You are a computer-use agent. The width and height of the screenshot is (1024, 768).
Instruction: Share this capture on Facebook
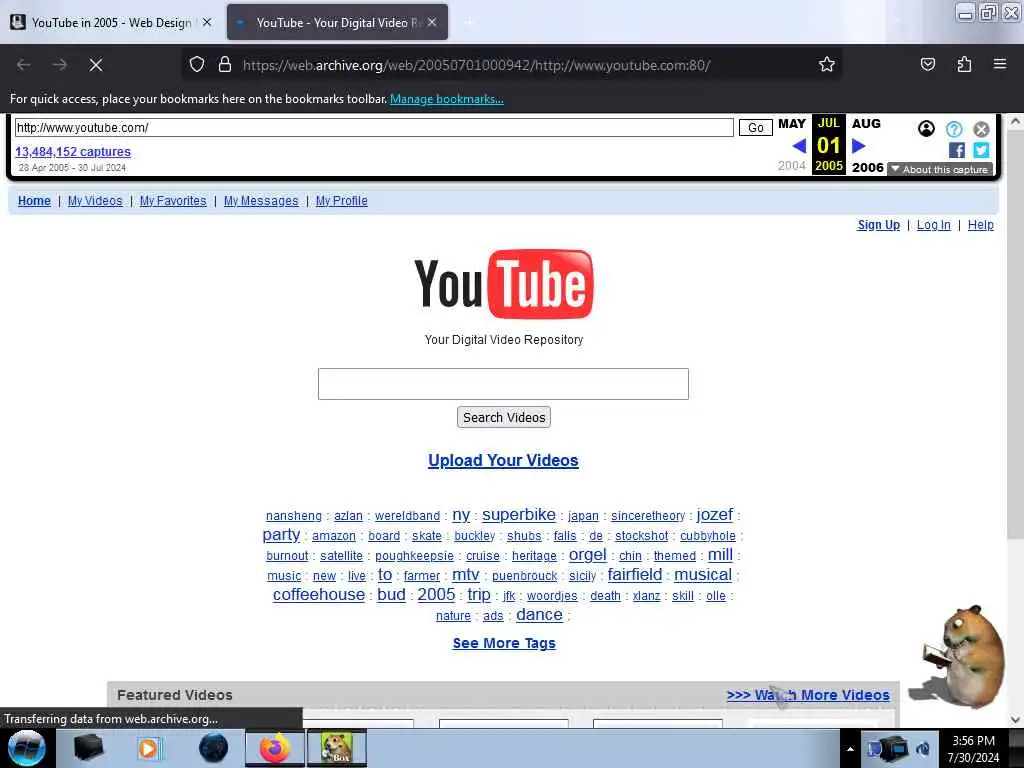click(957, 150)
